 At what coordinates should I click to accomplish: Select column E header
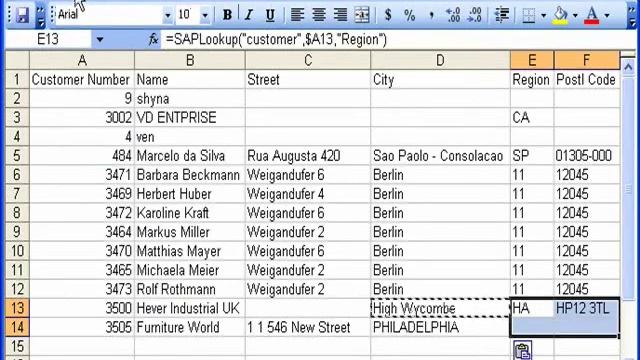pyautogui.click(x=532, y=60)
